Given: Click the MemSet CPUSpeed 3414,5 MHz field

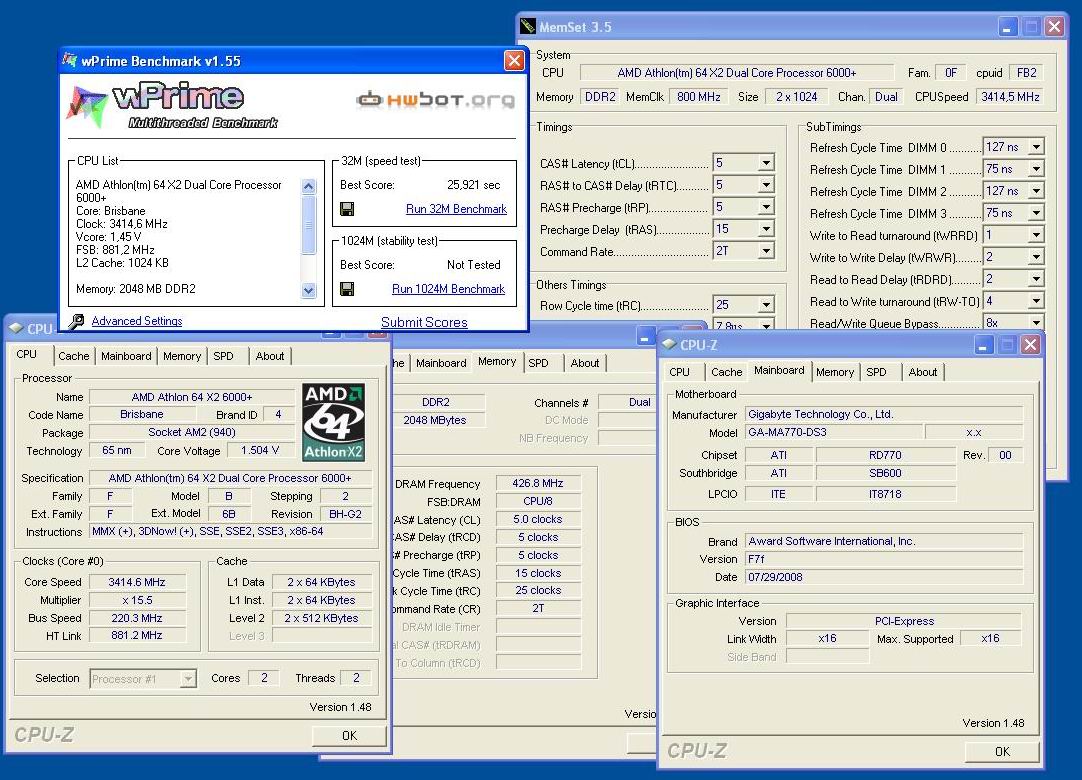Looking at the screenshot, I should [x=1010, y=97].
